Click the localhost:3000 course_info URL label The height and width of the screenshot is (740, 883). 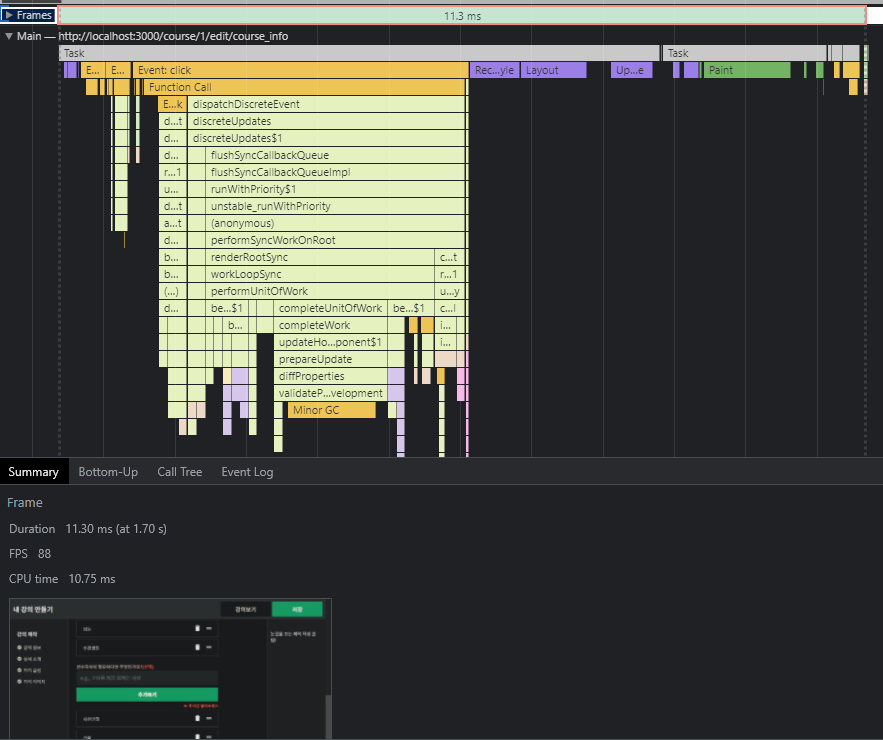pyautogui.click(x=173, y=36)
